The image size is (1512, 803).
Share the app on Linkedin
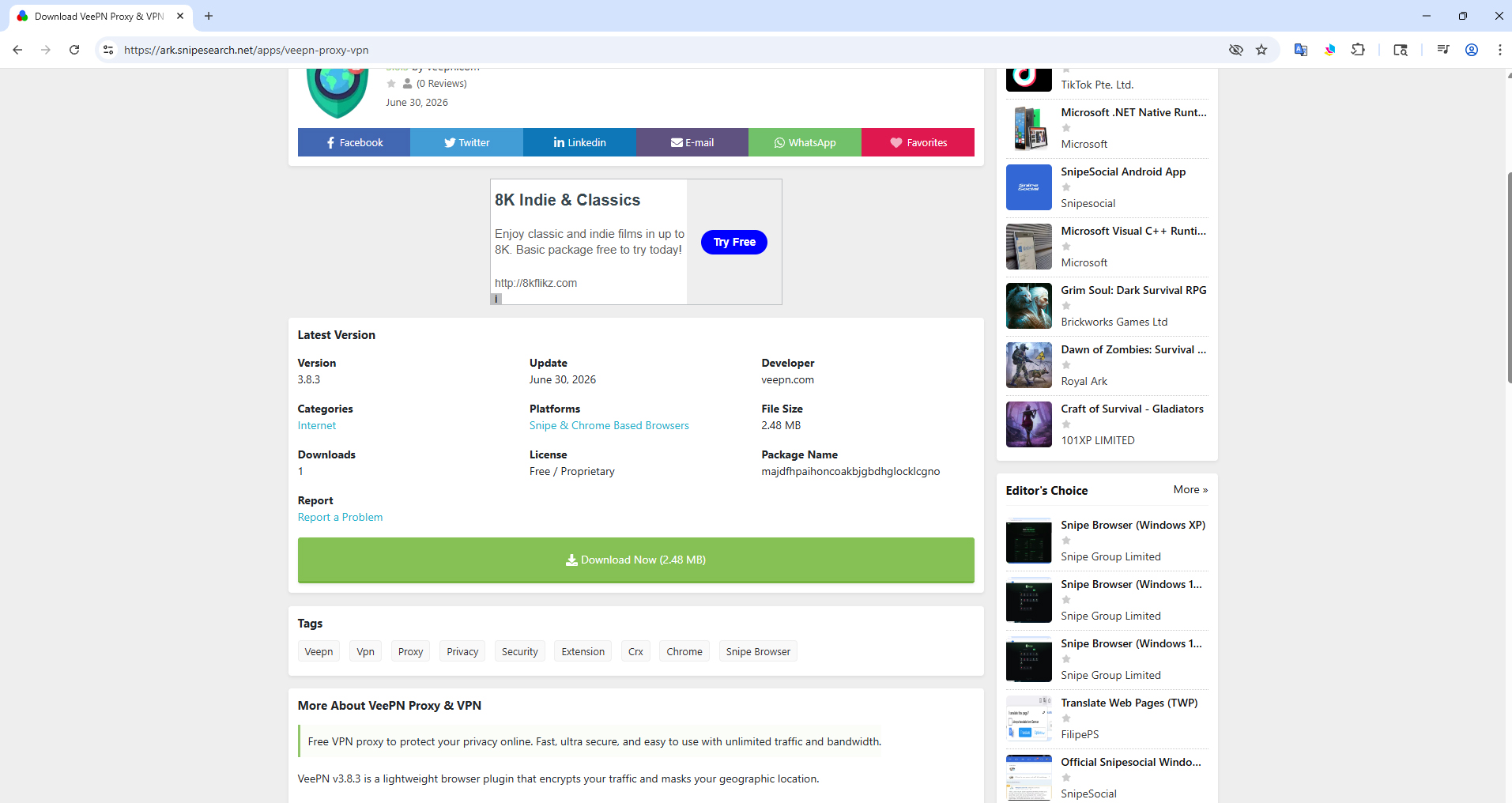click(x=579, y=142)
